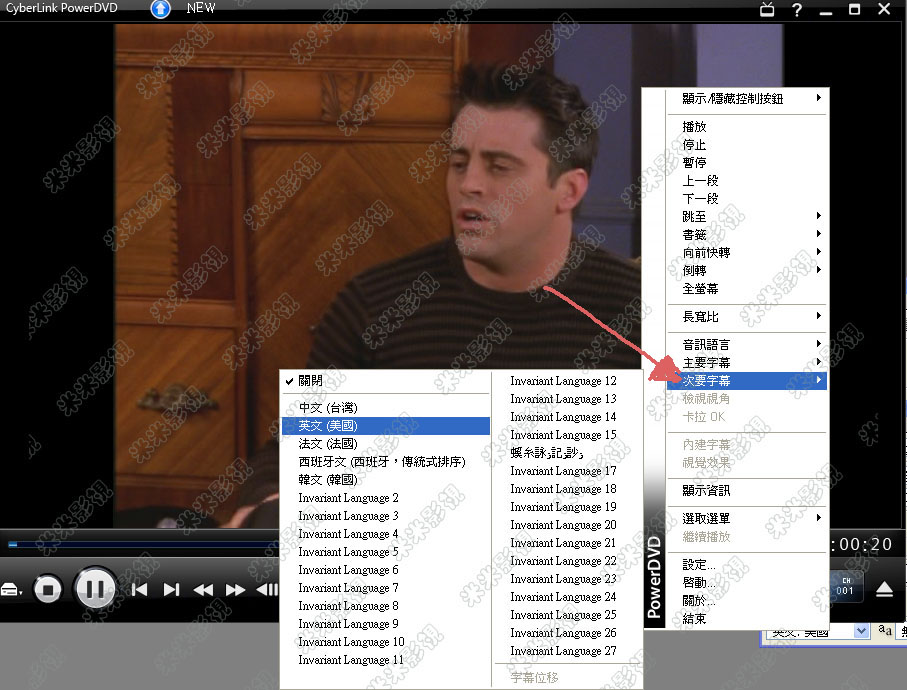Select Invariant Language 17 subtitle
This screenshot has width=907, height=690.
pos(567,471)
